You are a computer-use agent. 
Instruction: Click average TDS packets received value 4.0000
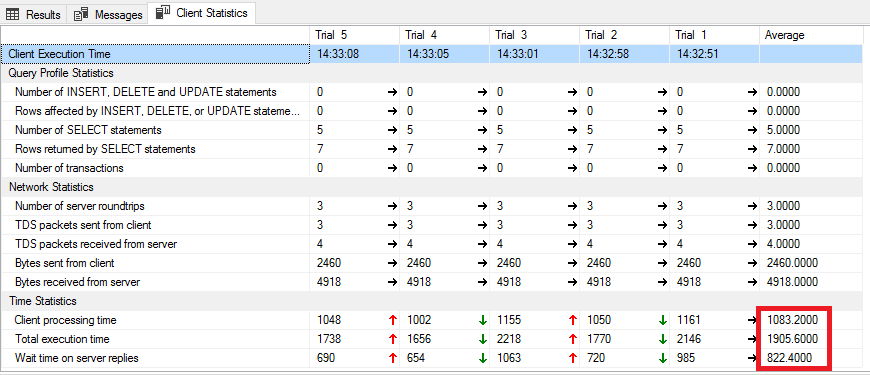click(783, 244)
